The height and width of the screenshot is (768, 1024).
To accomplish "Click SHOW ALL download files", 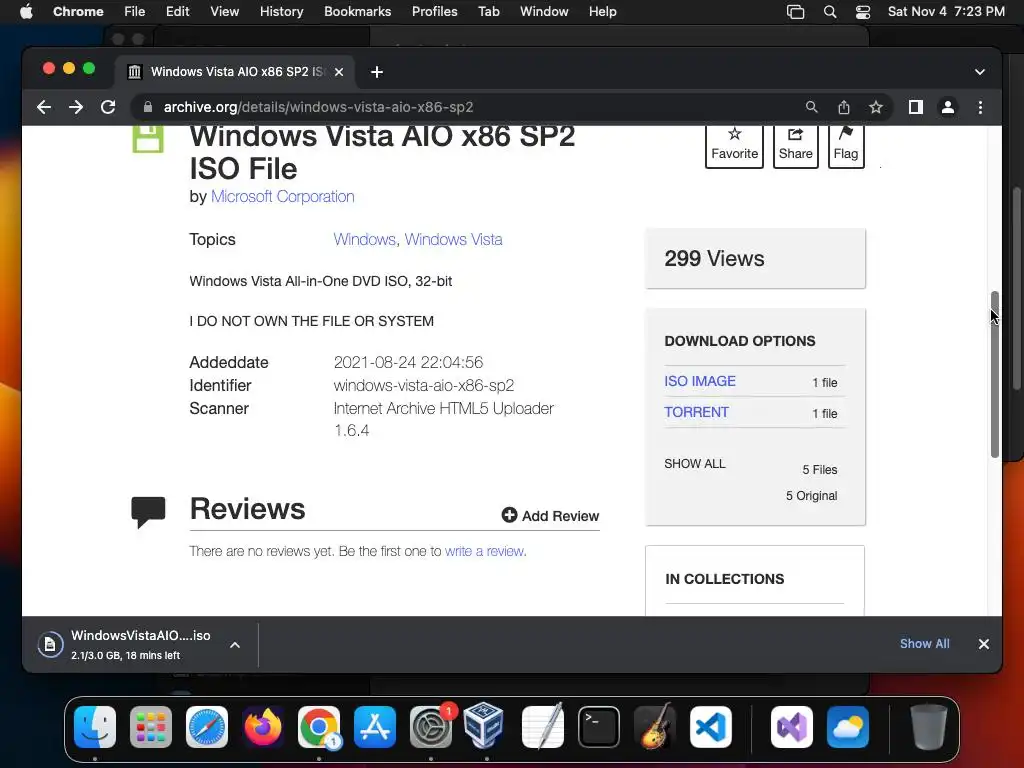I will [x=695, y=464].
